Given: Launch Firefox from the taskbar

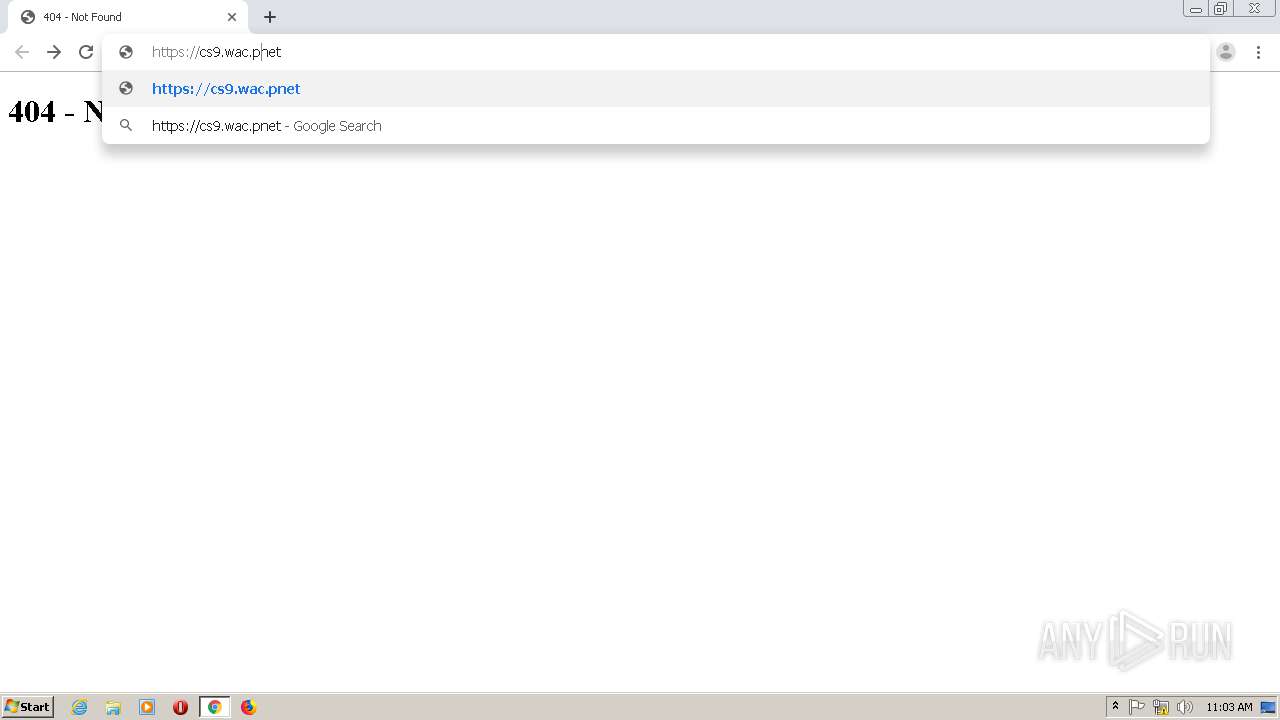Looking at the screenshot, I should [x=248, y=707].
